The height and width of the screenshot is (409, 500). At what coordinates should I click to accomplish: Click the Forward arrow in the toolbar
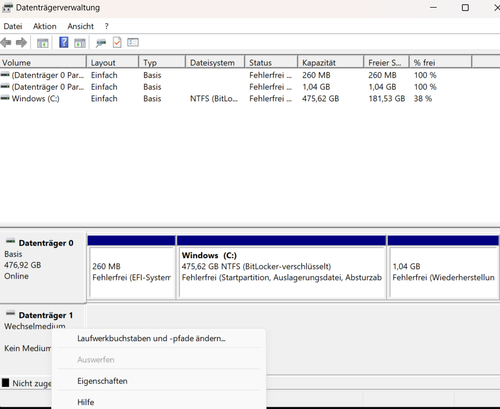(x=21, y=43)
